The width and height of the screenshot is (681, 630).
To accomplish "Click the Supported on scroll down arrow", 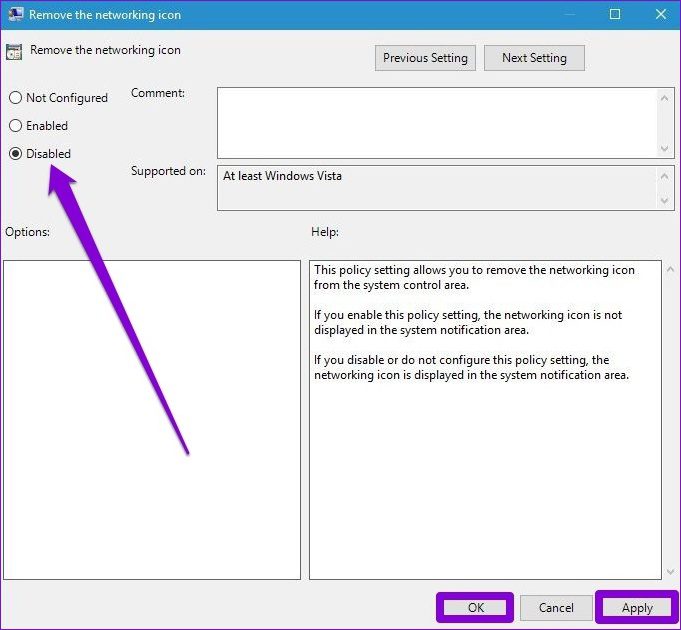I will click(x=664, y=201).
